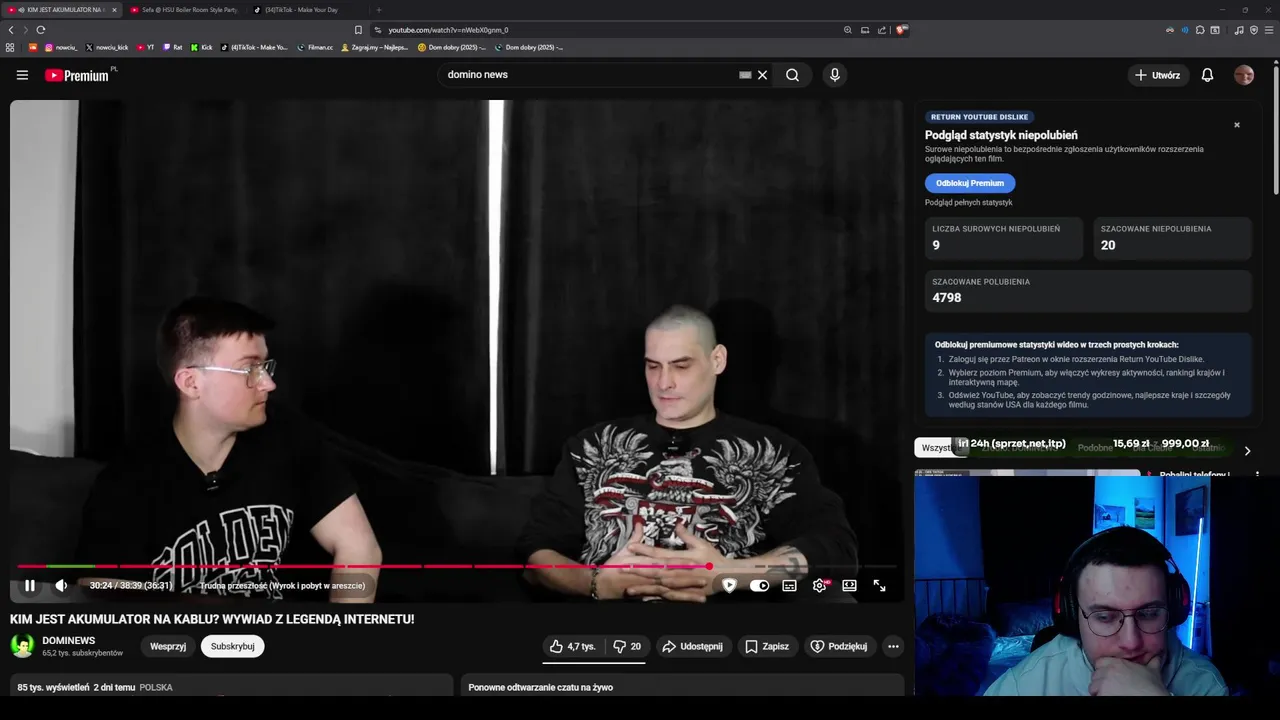Dislike the video (20)
The height and width of the screenshot is (720, 1280).
coord(626,646)
